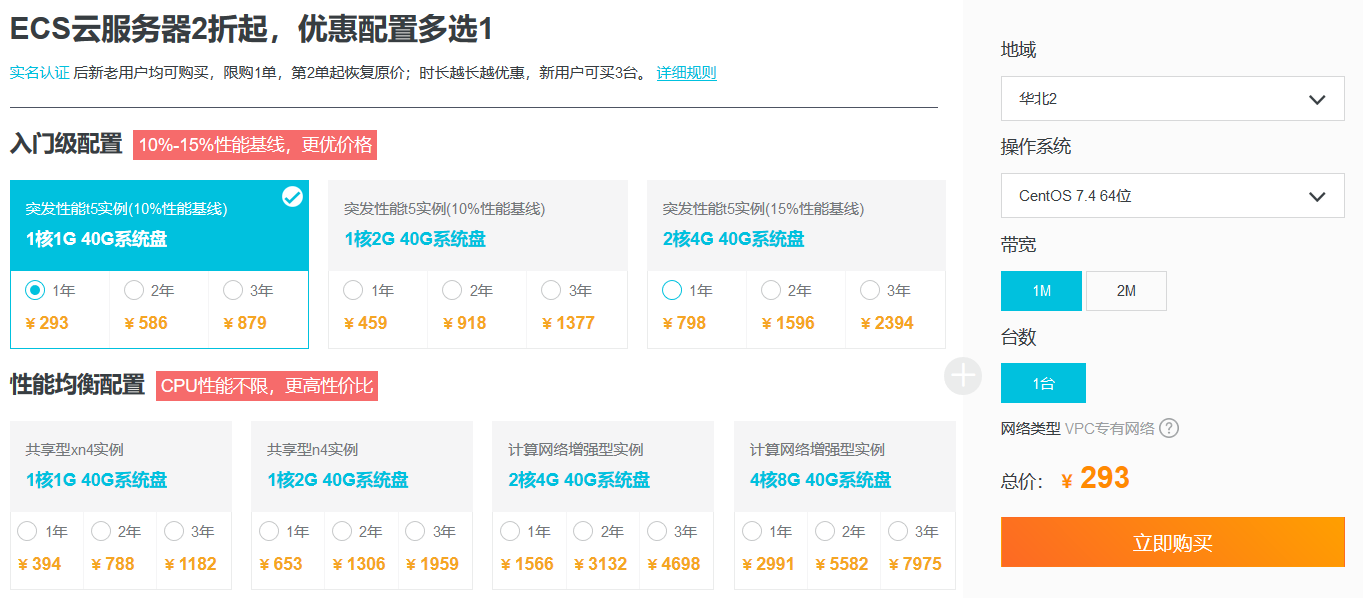
Task: Select the 共享型n4实例 card header
Action: click(362, 466)
